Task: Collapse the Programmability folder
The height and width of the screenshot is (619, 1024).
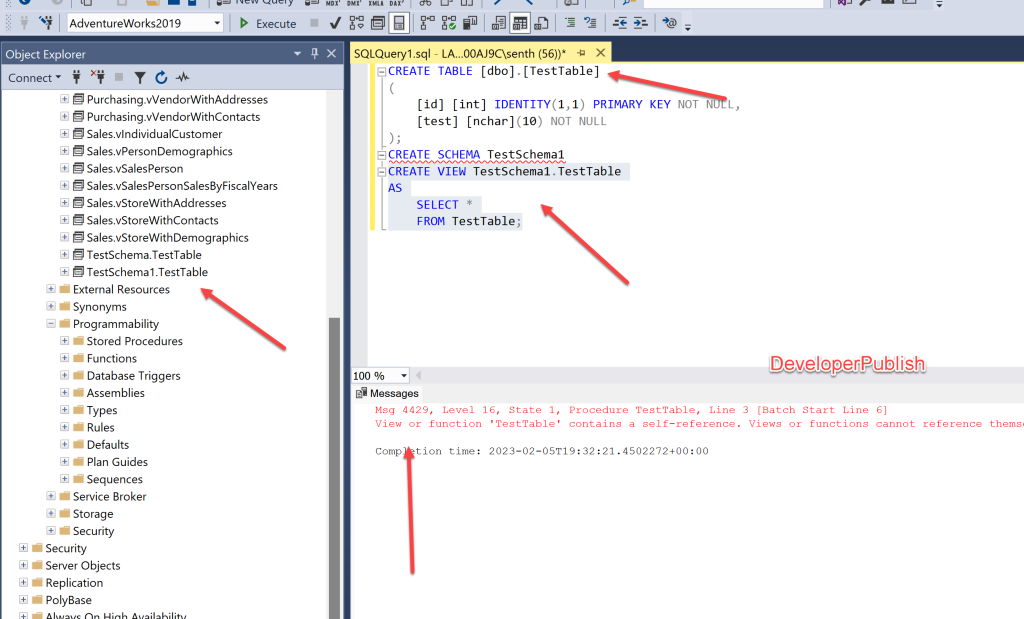Action: [x=51, y=324]
